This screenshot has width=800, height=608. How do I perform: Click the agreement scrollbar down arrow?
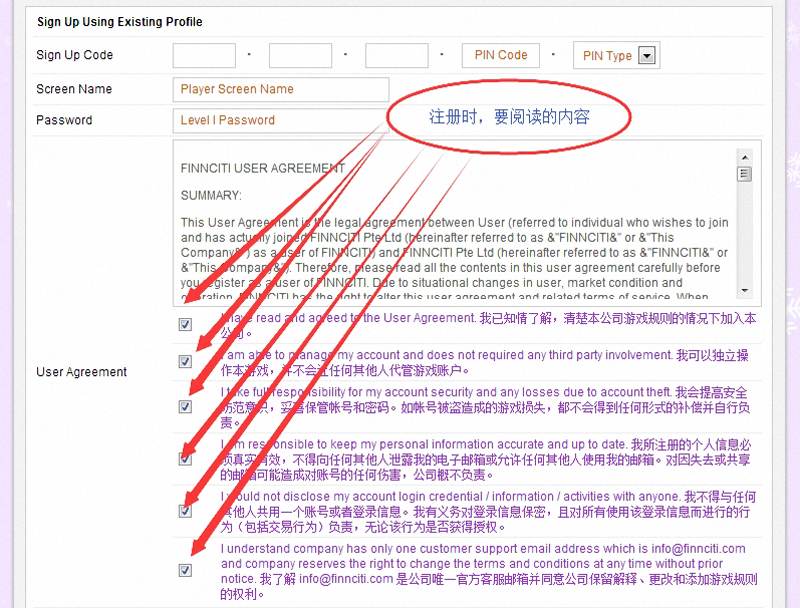tap(744, 289)
